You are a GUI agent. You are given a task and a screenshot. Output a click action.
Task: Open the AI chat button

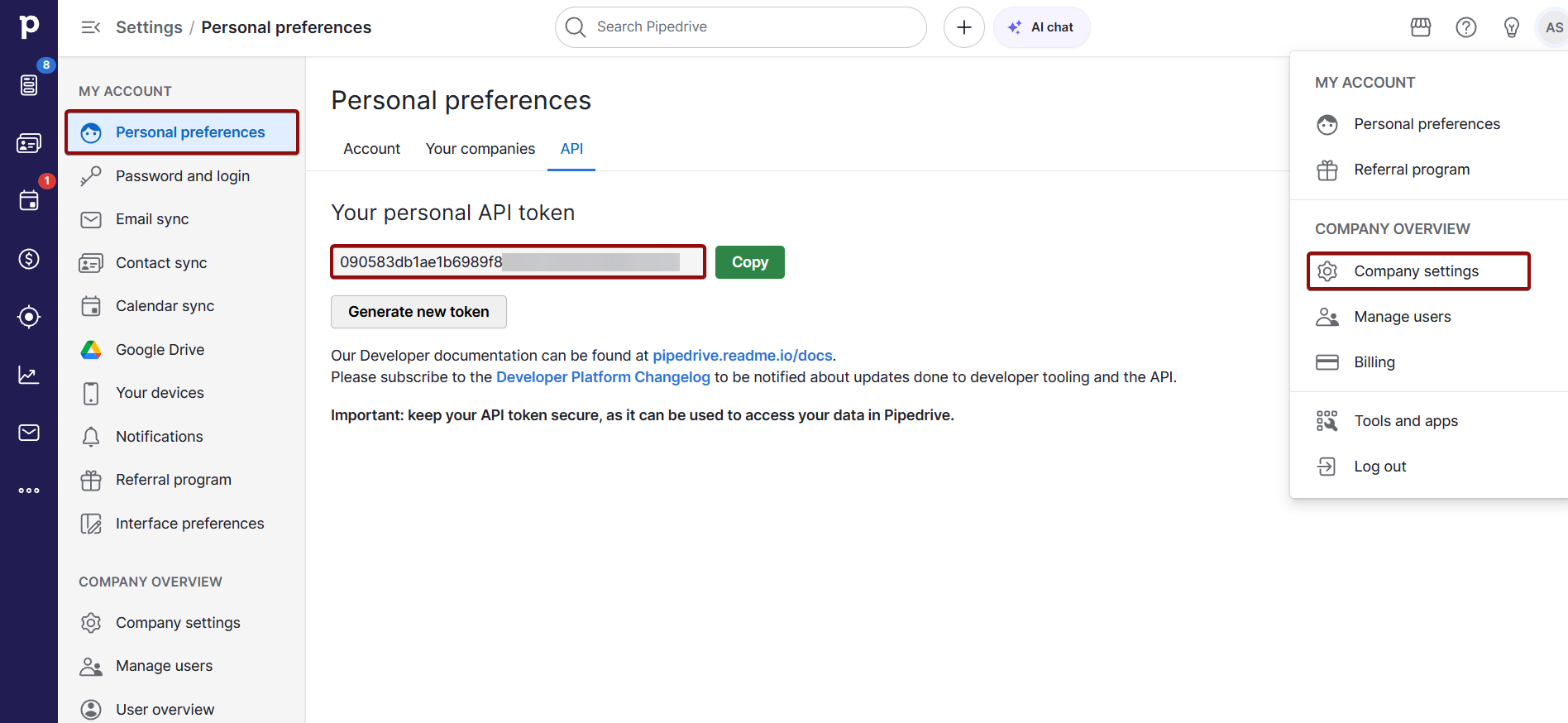pos(1041,27)
